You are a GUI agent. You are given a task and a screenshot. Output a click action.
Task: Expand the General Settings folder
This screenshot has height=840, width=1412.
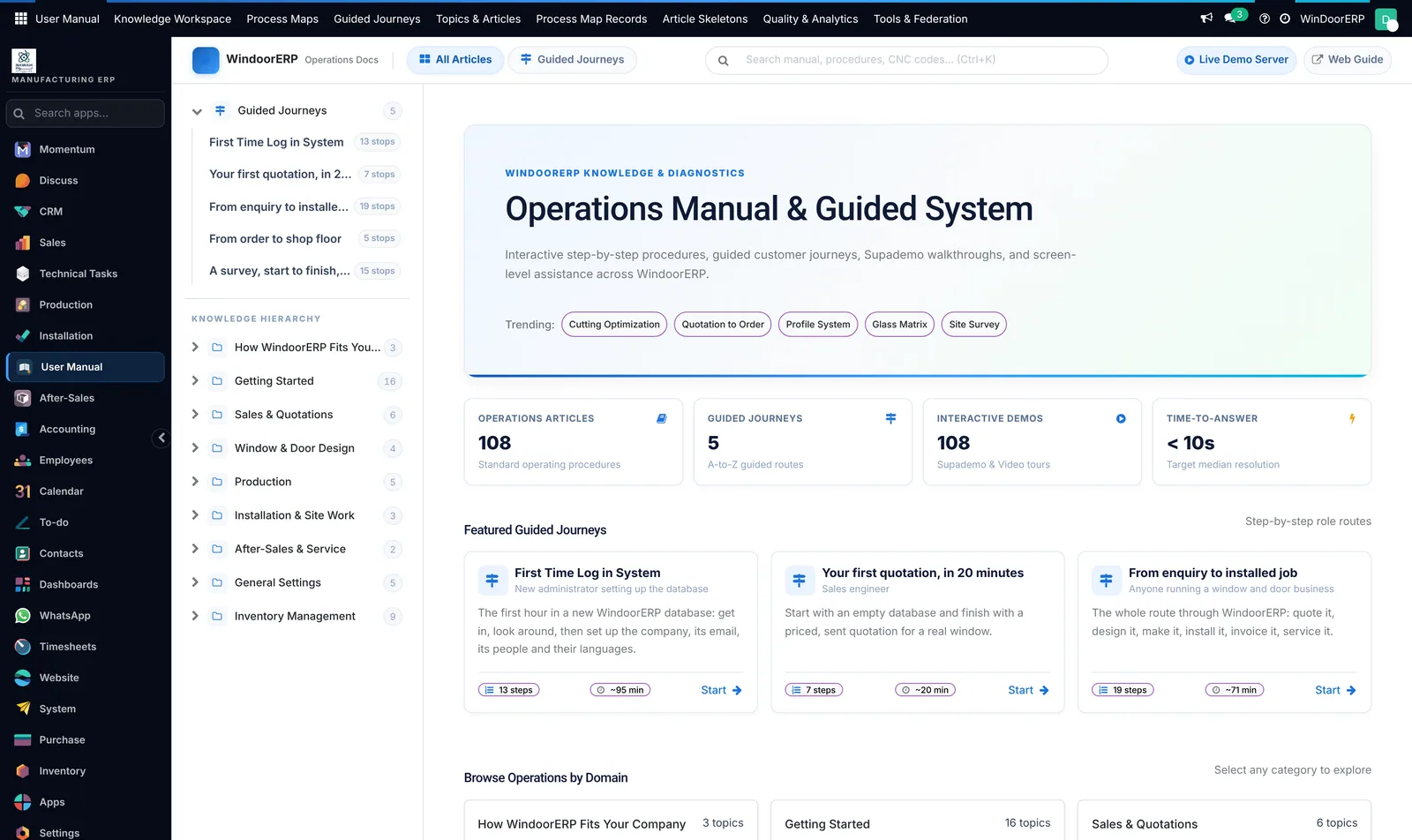pyautogui.click(x=195, y=582)
